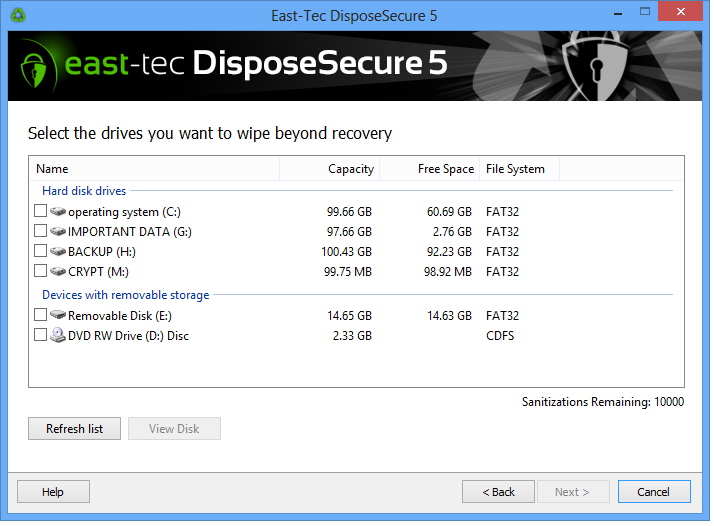Click the 100.43 GB capacity value

(347, 252)
